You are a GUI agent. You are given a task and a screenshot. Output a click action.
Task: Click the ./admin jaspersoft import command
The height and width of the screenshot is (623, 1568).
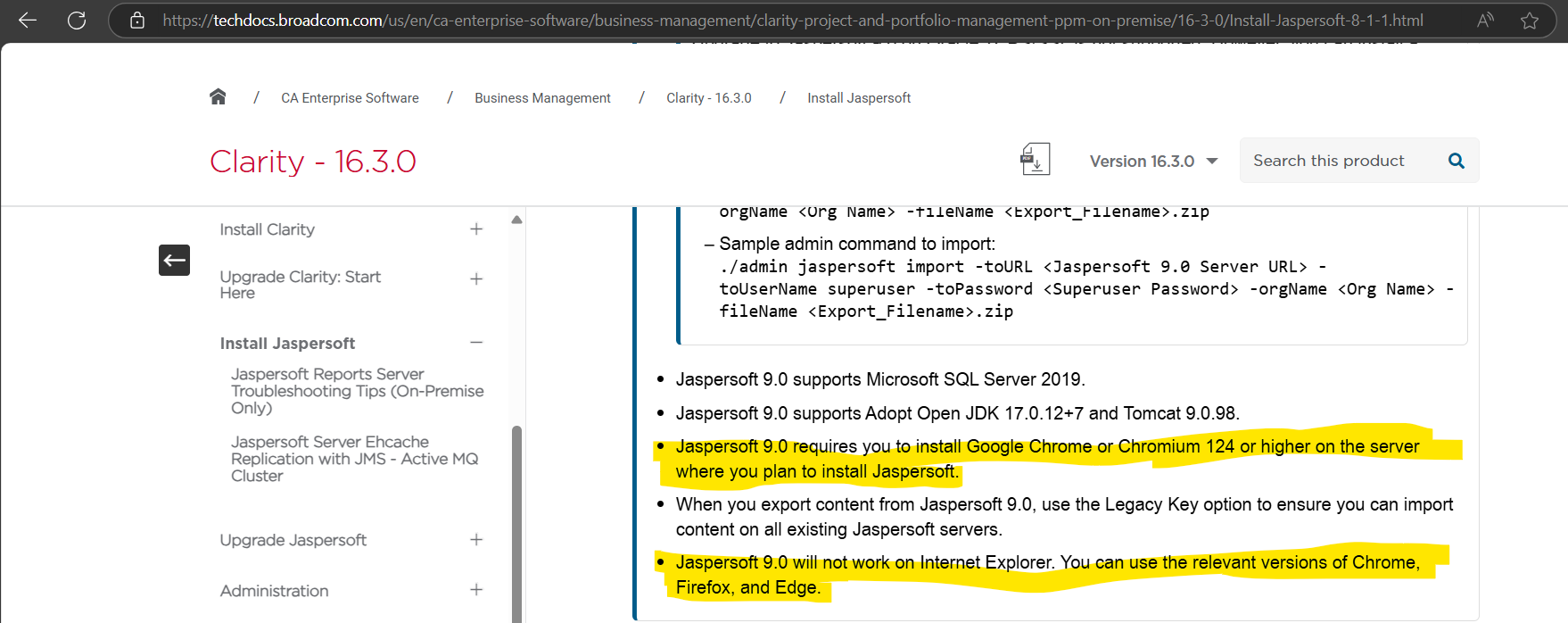click(1086, 289)
